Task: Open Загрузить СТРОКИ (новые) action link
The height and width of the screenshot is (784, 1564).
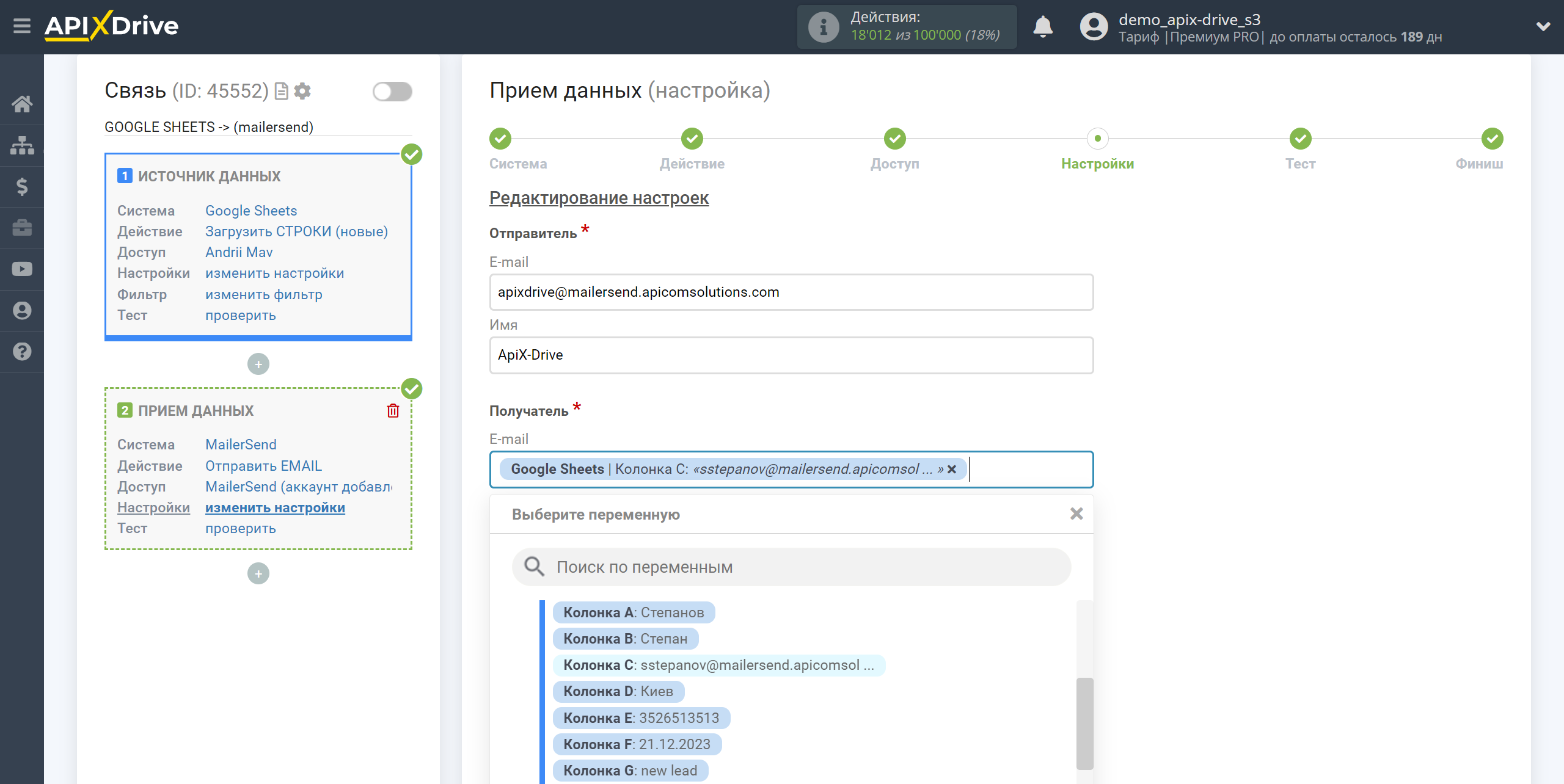Action: pos(297,231)
